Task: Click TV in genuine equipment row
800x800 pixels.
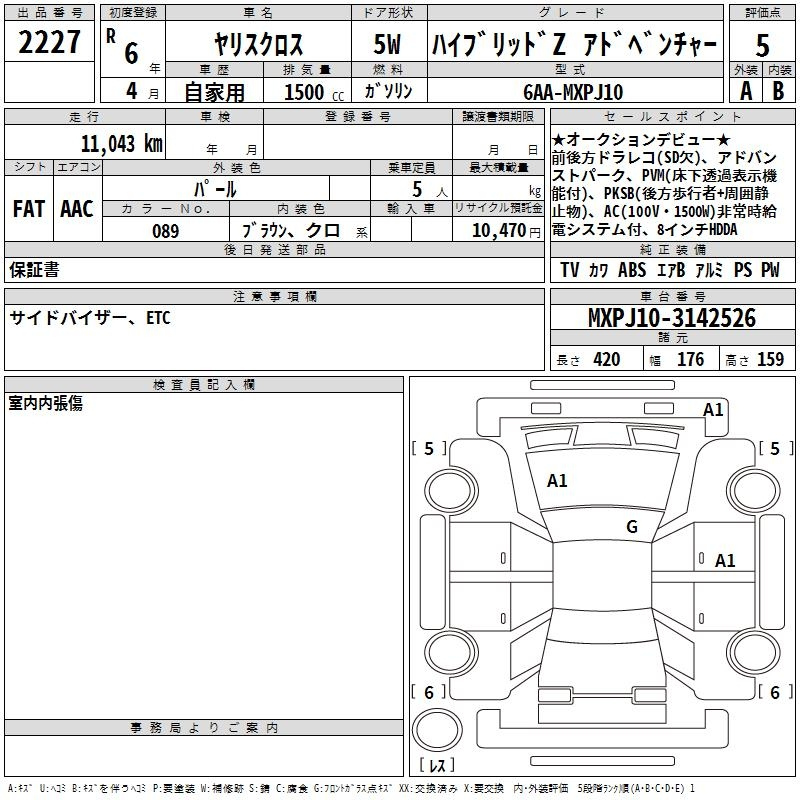Action: click(x=569, y=270)
